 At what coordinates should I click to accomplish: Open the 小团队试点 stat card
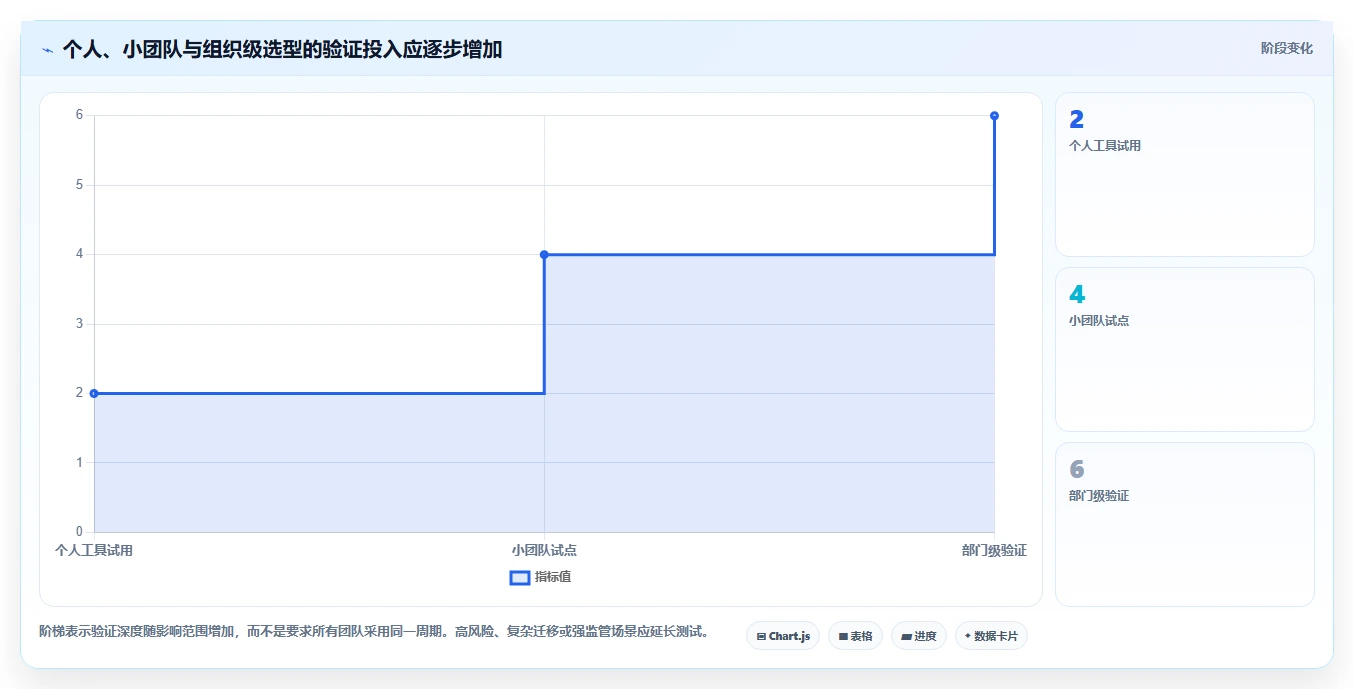(1184, 349)
